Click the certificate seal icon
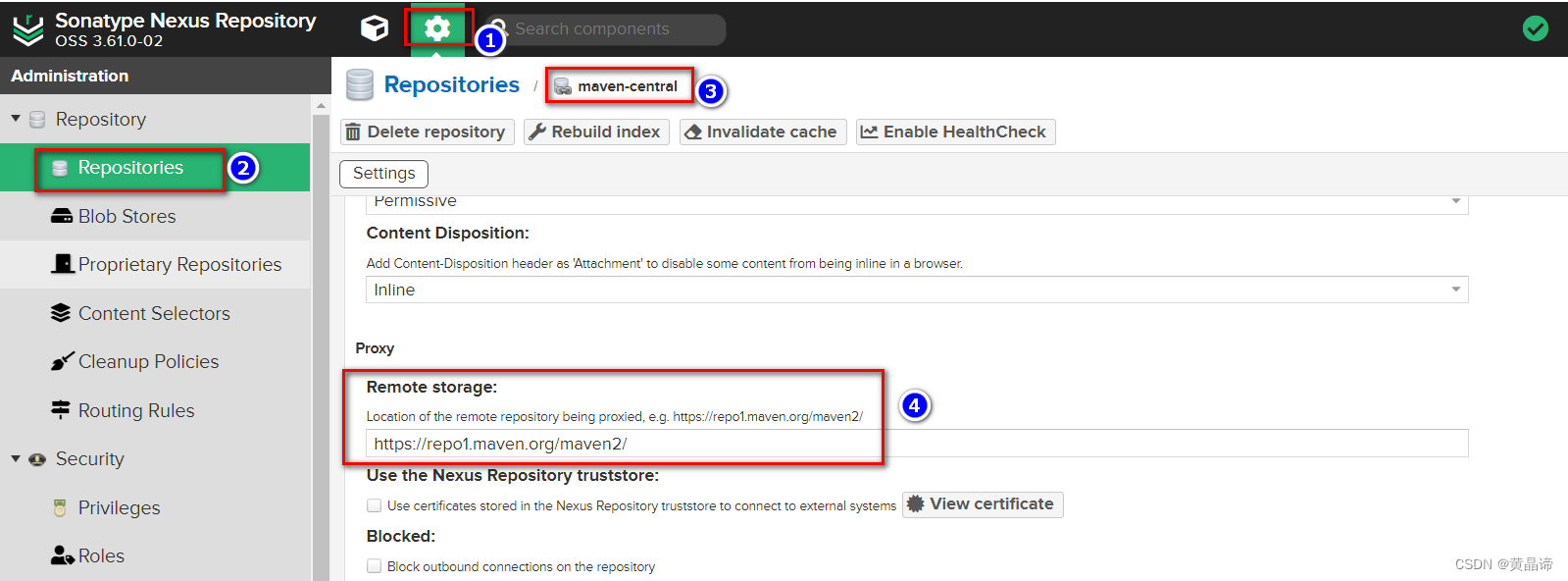1568x581 pixels. click(x=916, y=503)
